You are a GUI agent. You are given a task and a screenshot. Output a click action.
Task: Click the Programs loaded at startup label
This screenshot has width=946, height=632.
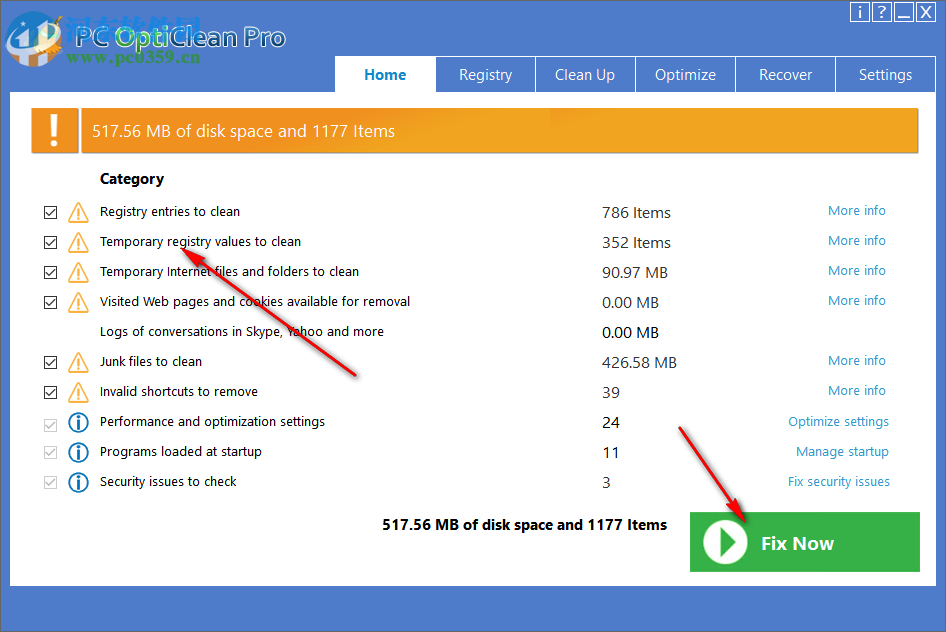point(180,452)
